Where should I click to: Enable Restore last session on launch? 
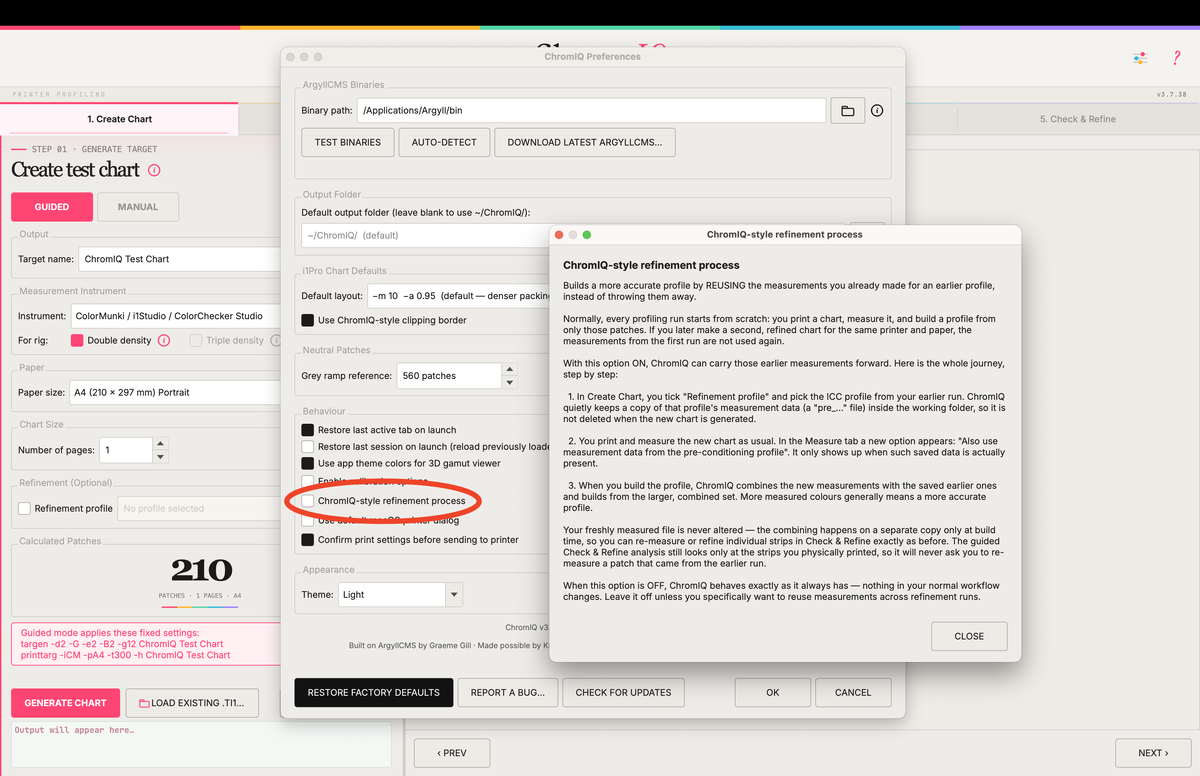(x=308, y=446)
